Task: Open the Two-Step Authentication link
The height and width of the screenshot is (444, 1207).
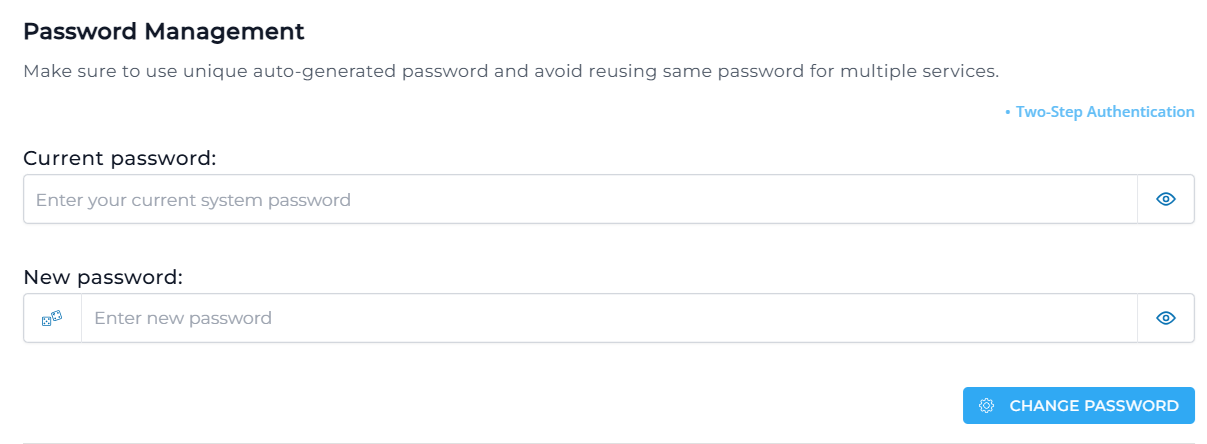Action: click(1099, 112)
